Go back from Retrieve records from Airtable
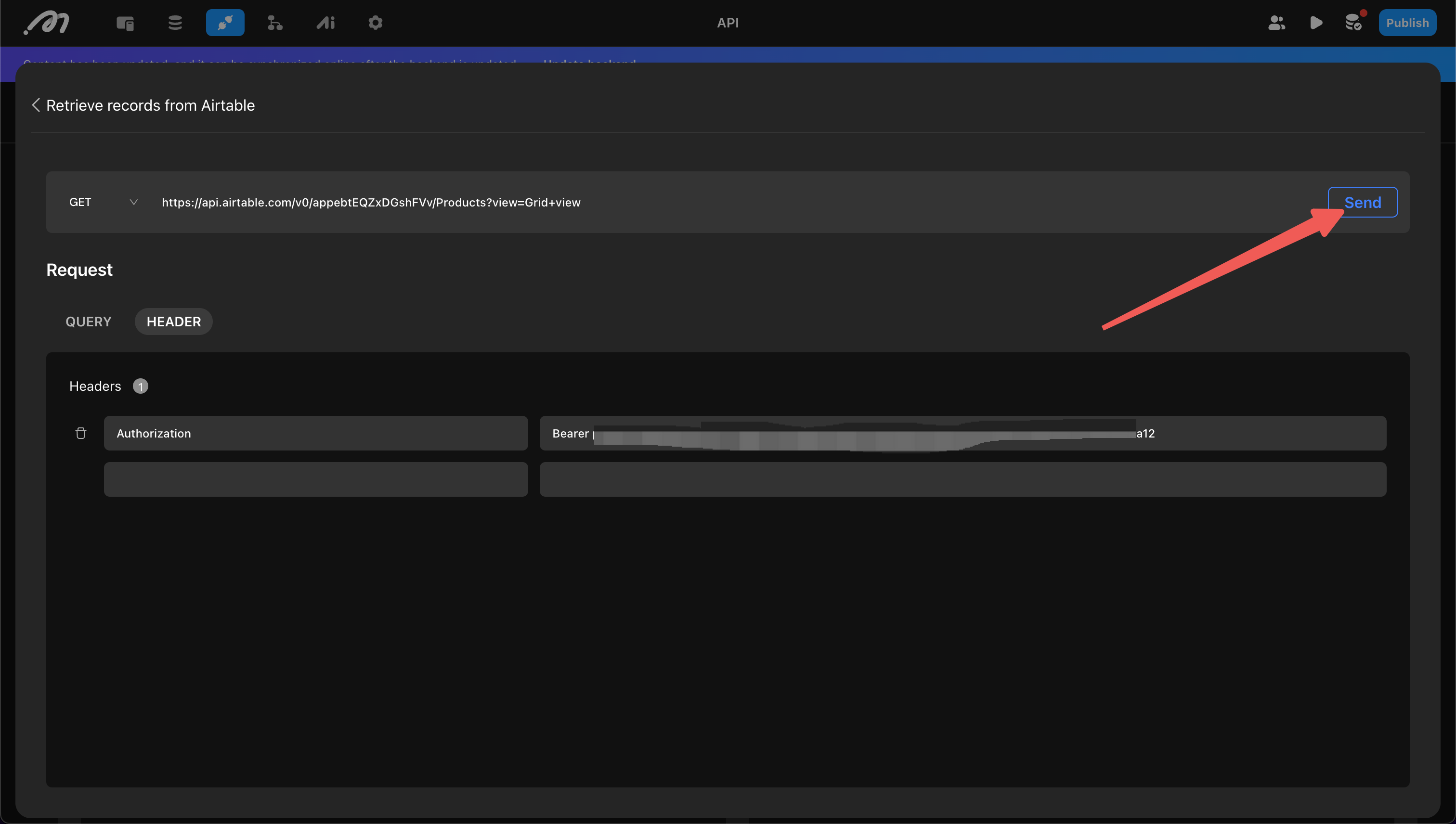Screen dimensions: 1456x824 coord(36,105)
